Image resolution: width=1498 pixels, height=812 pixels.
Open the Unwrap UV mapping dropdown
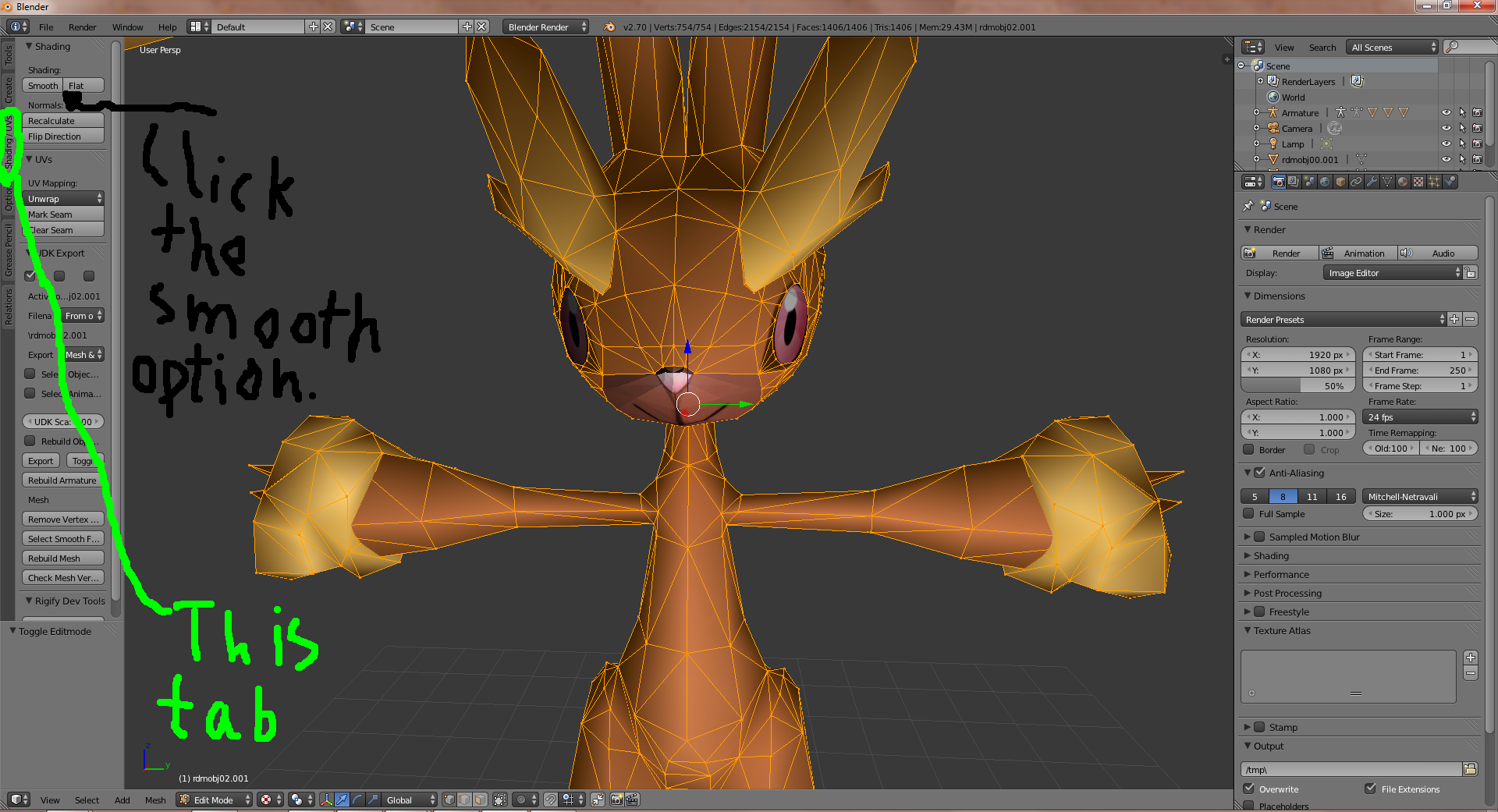click(64, 198)
